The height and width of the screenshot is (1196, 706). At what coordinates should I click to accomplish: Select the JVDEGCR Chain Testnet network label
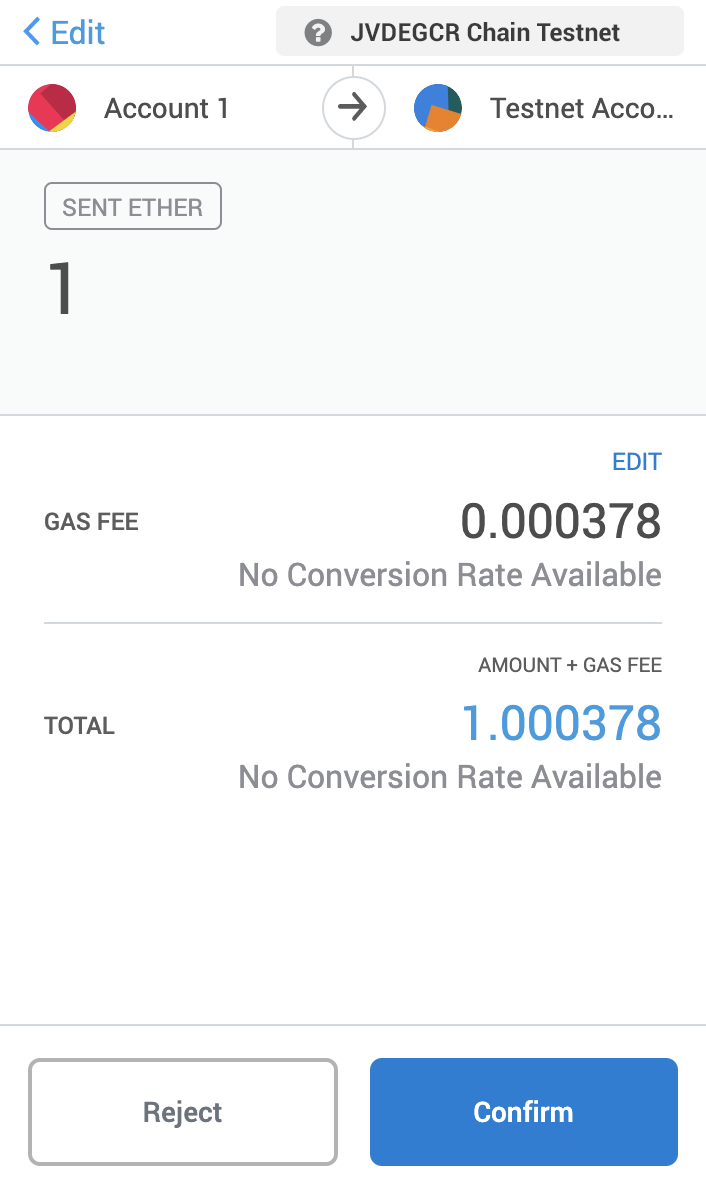point(485,33)
